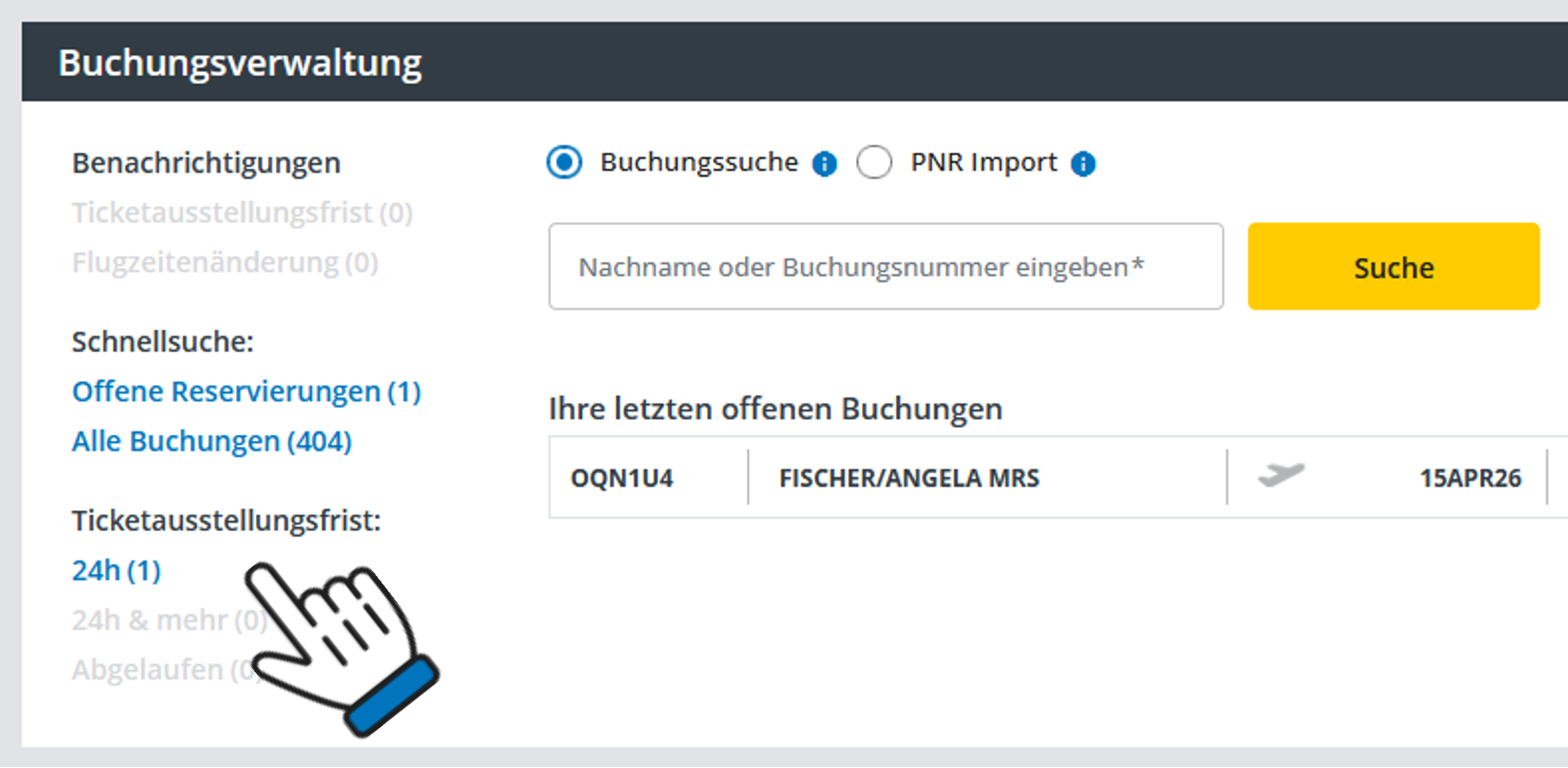Click Ticketausstellungsfrist (0) under Benachrichtigungen

point(242,213)
